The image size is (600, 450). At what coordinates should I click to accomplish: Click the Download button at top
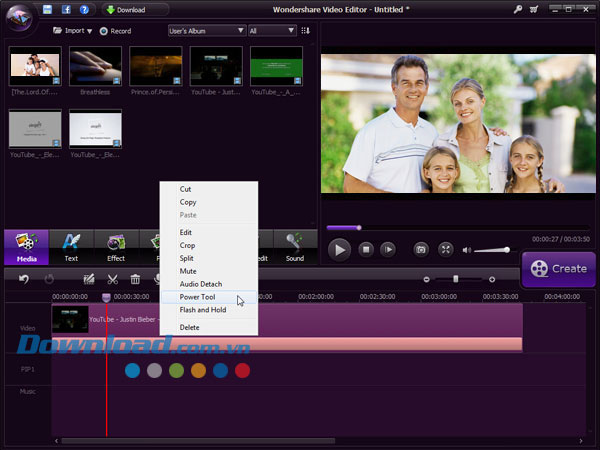pos(125,10)
